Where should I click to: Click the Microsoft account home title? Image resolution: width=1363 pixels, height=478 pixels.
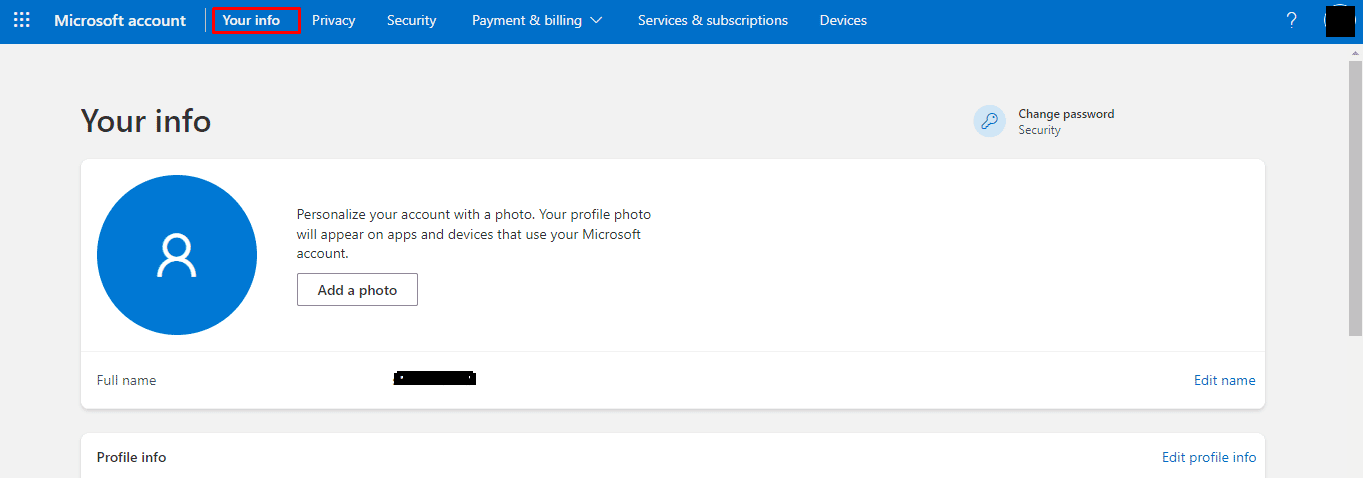click(x=120, y=20)
